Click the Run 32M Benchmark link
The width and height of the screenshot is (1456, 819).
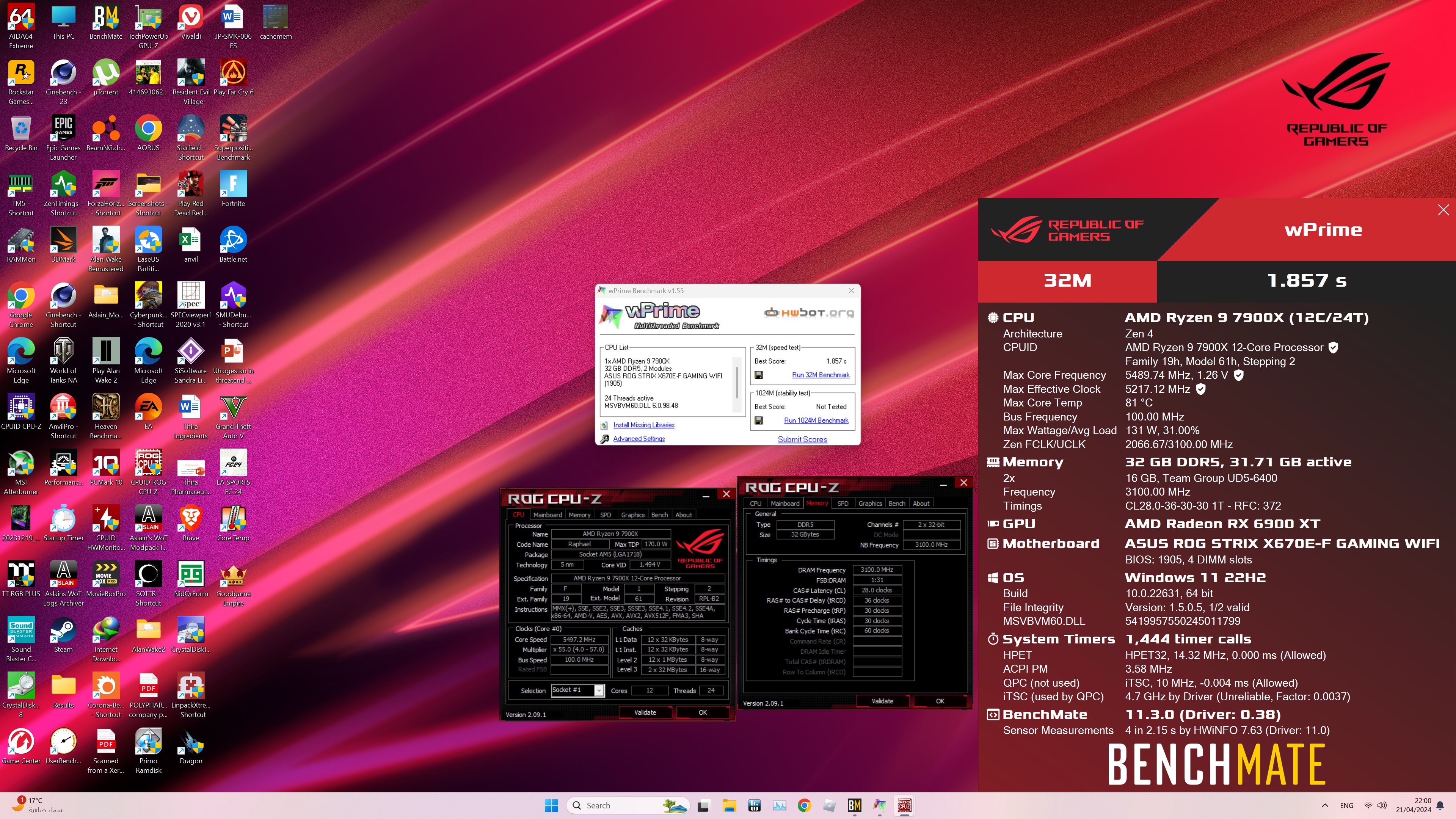820,375
